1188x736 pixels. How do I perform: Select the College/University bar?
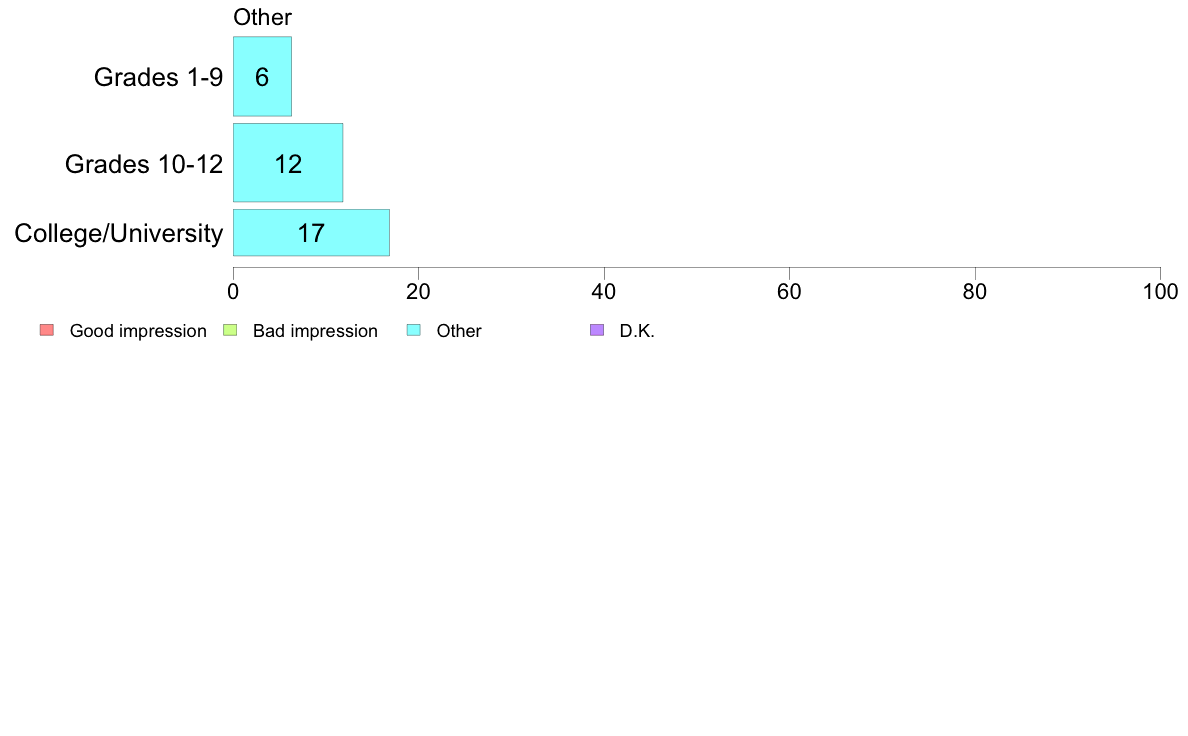(311, 233)
